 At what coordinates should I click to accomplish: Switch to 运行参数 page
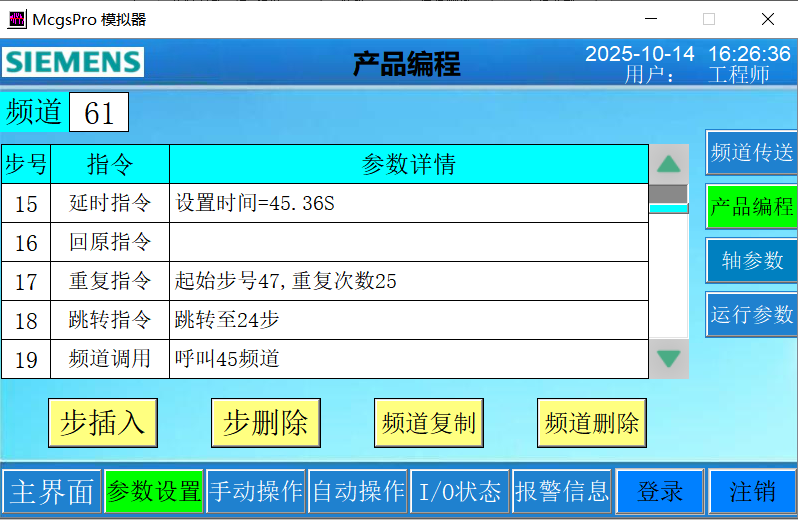point(751,315)
